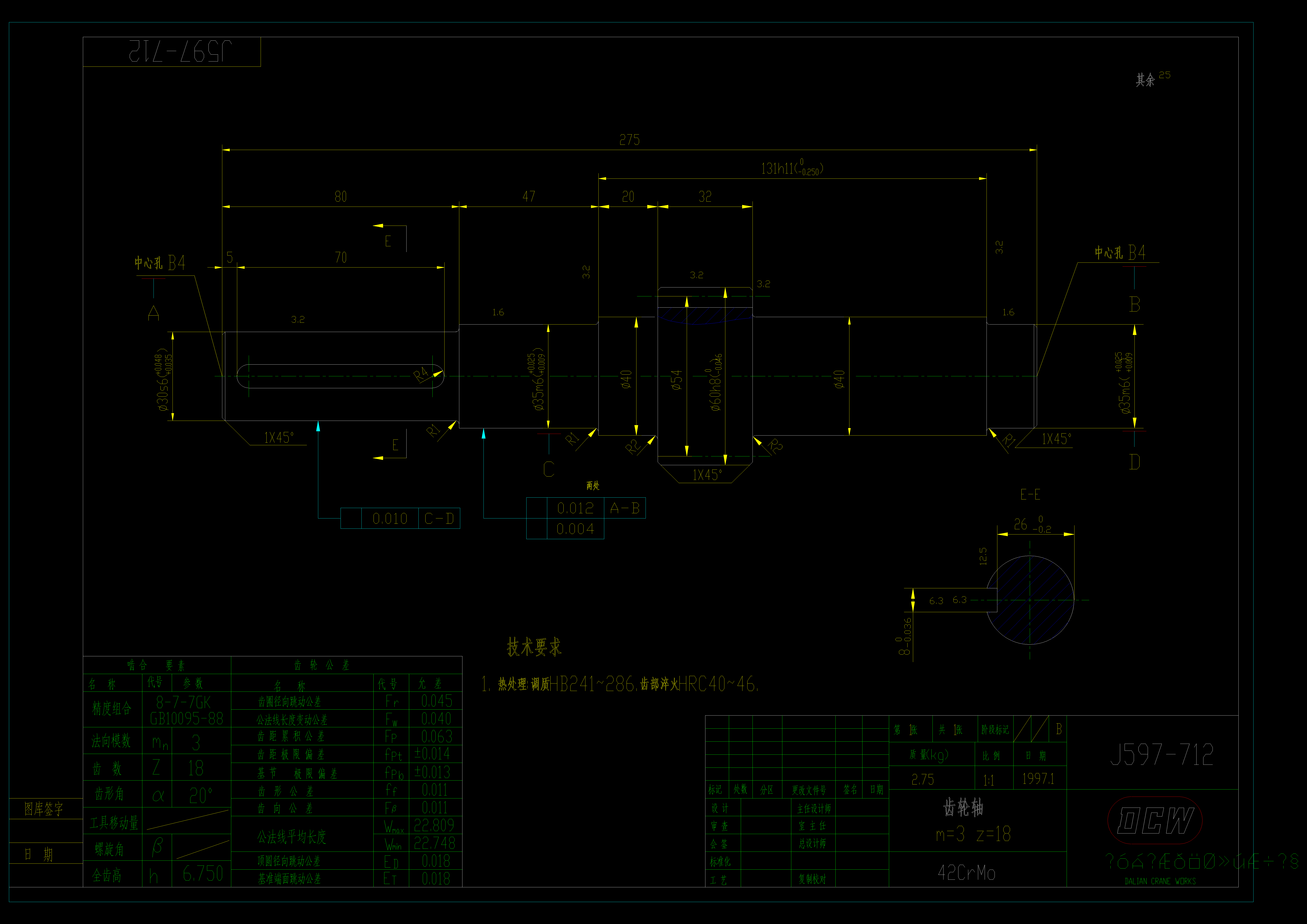The width and height of the screenshot is (1307, 924).
Task: Select the '0.063' tolerance cell
Action: pos(437,737)
